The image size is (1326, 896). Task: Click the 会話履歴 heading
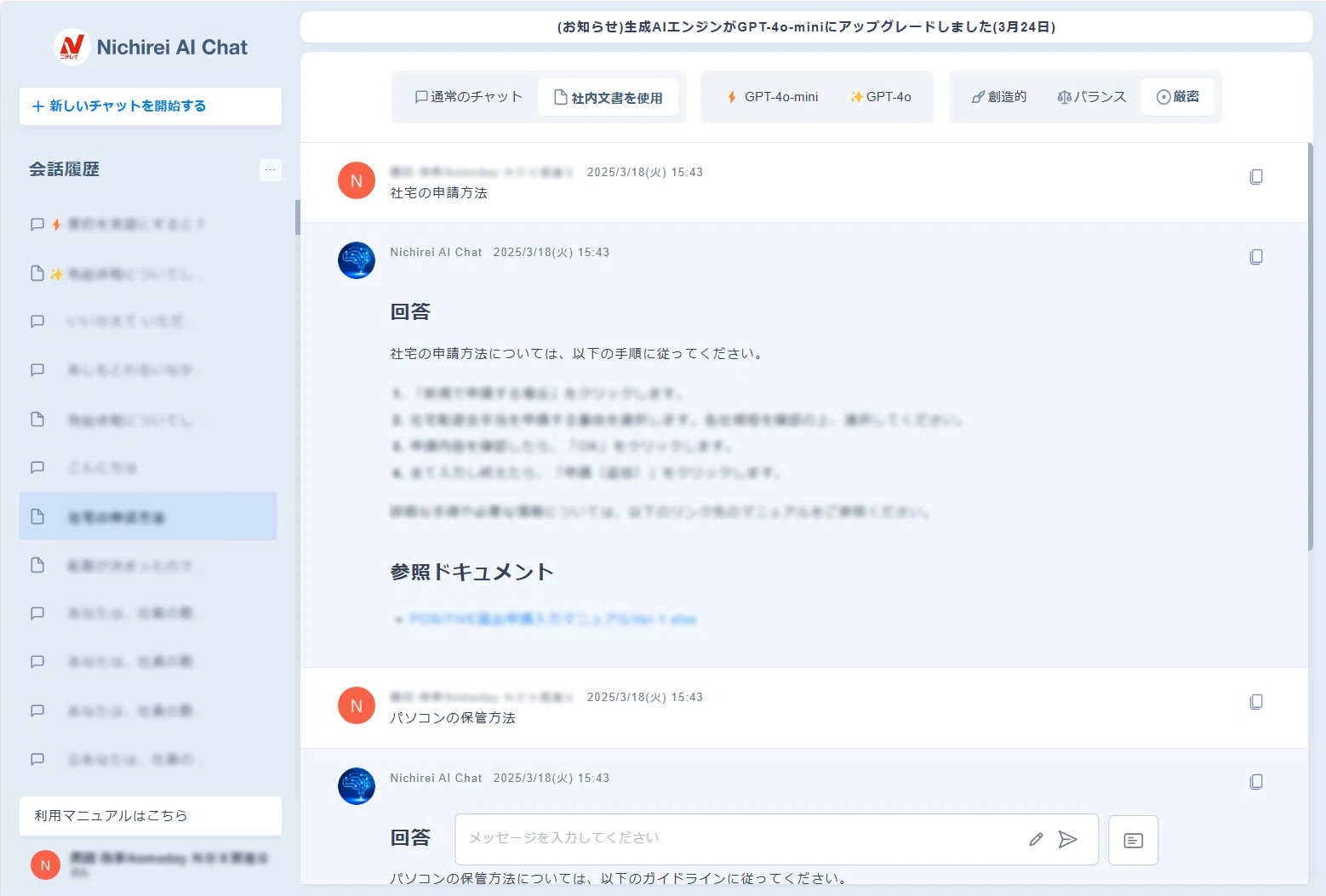click(64, 169)
